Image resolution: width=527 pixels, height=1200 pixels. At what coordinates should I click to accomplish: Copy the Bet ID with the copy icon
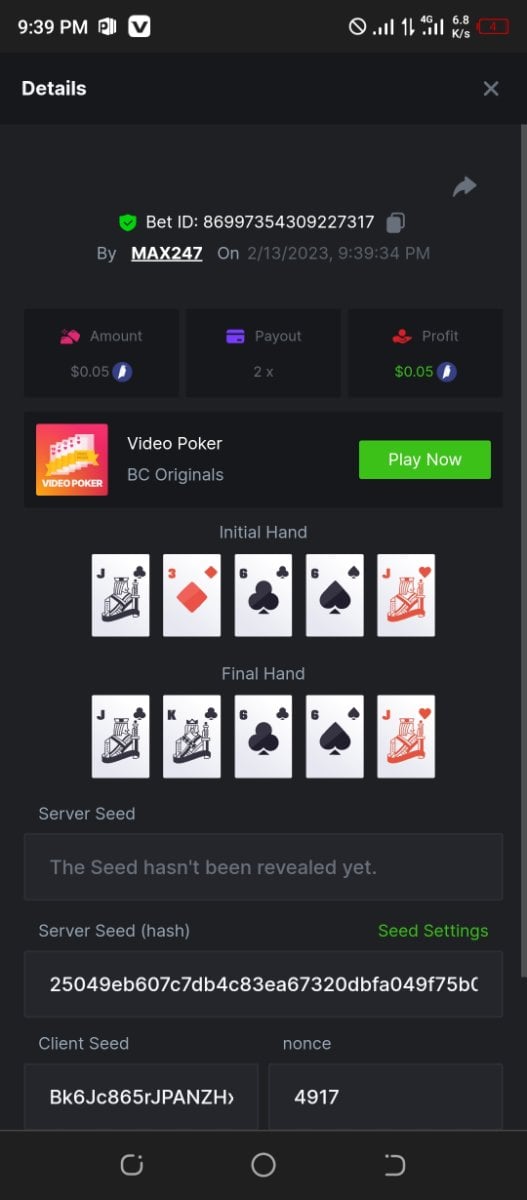[396, 222]
